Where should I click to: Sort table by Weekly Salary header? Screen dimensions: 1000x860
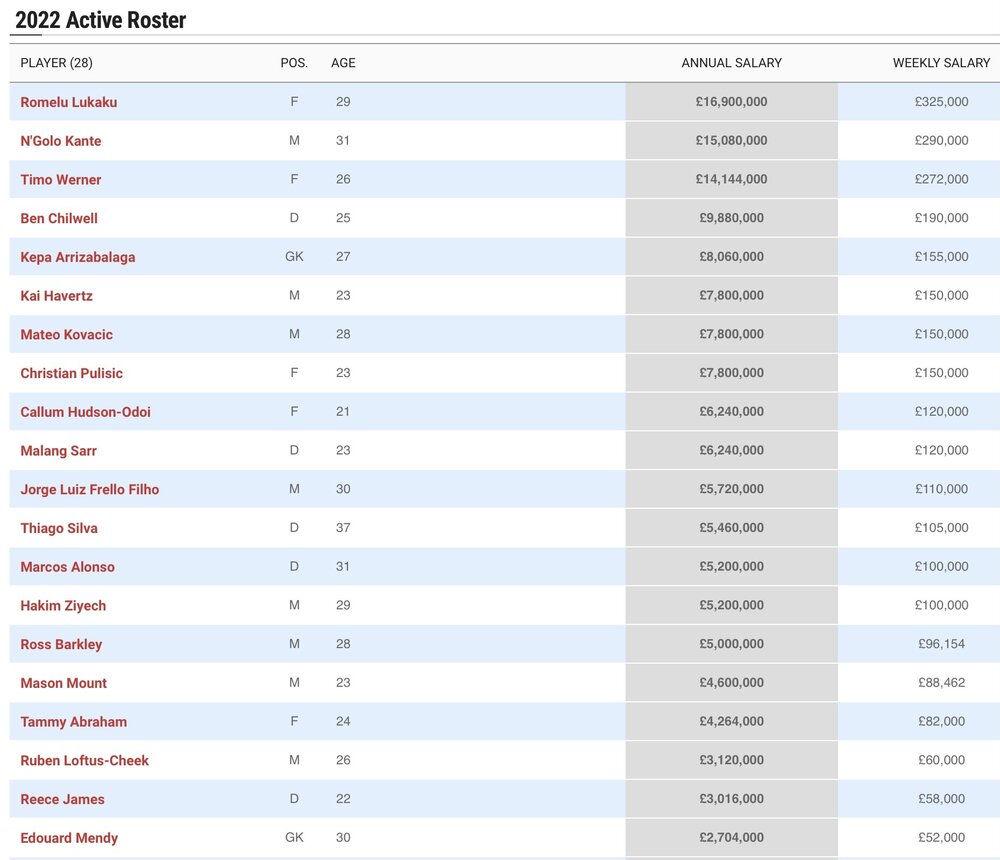[941, 63]
